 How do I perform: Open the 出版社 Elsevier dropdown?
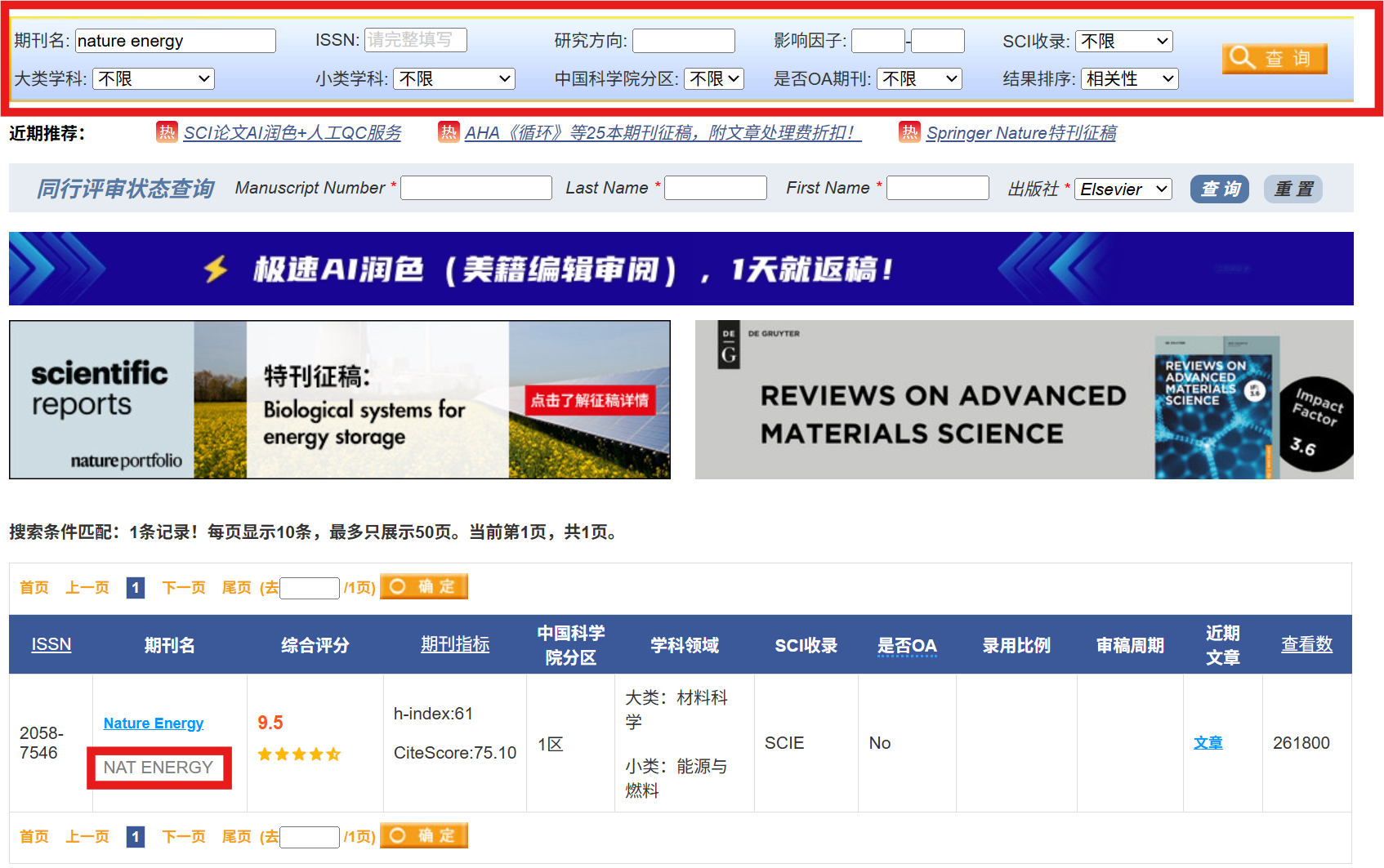point(1123,189)
